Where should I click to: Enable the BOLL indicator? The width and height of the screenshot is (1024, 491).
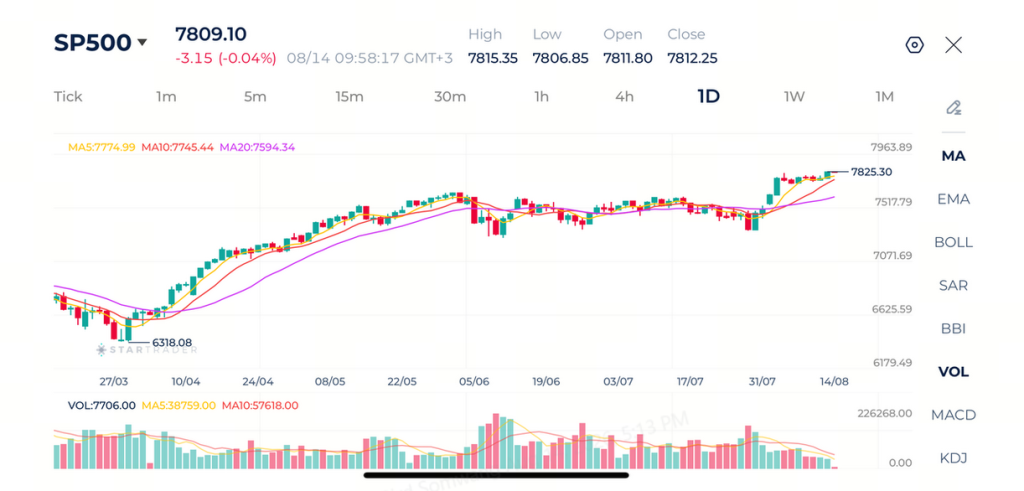(953, 242)
